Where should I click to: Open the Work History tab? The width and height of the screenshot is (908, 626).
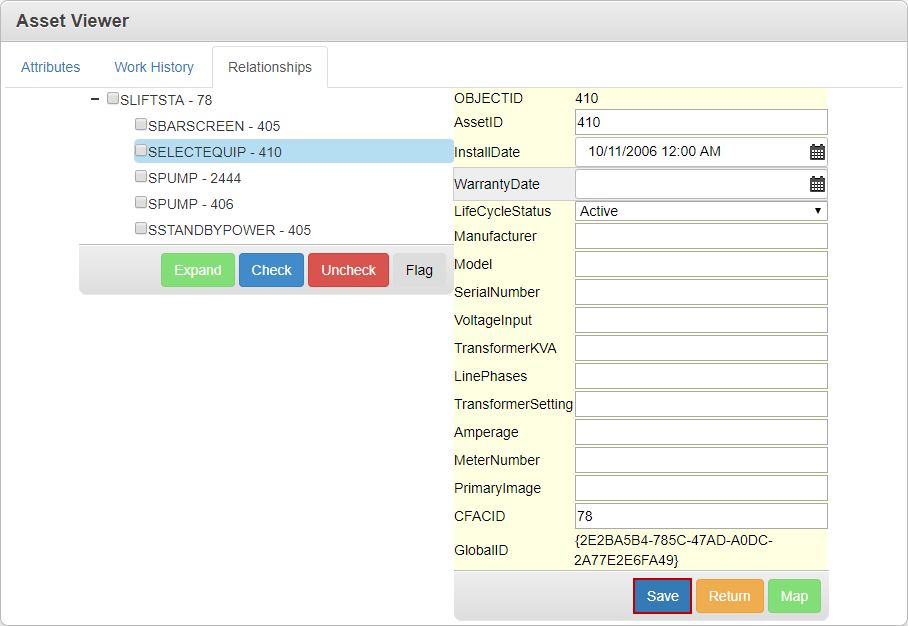click(x=154, y=67)
